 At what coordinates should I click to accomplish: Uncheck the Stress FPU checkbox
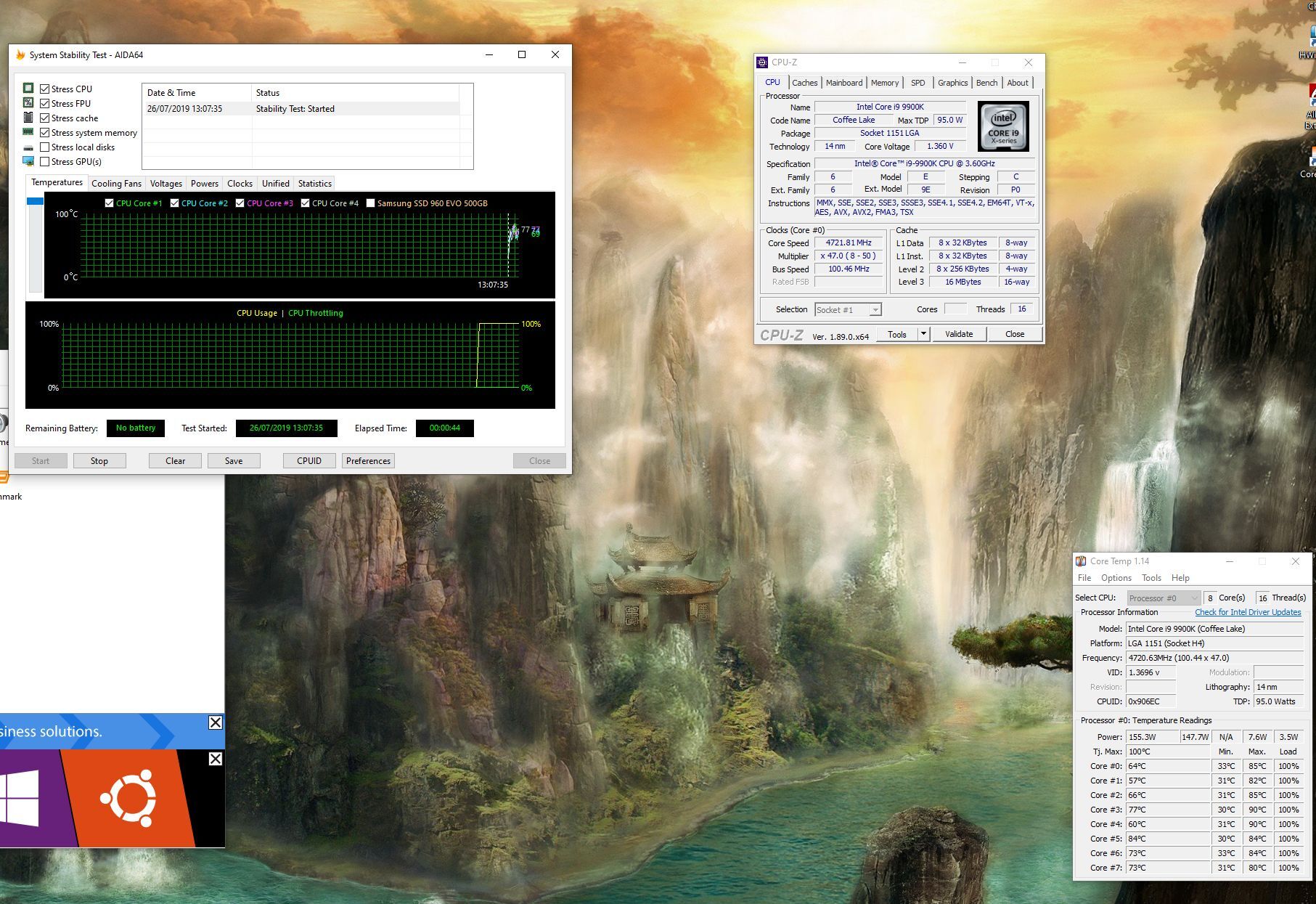pos(45,103)
